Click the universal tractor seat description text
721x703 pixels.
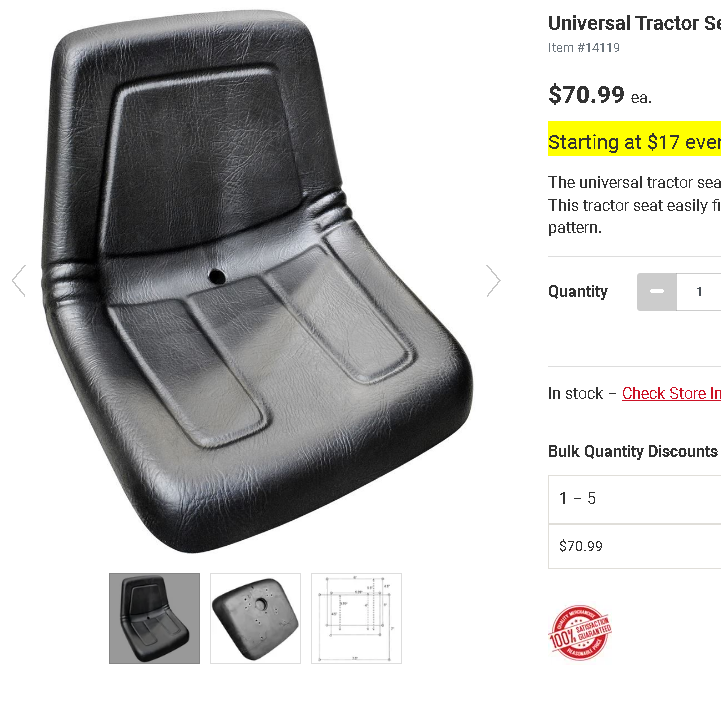635,205
